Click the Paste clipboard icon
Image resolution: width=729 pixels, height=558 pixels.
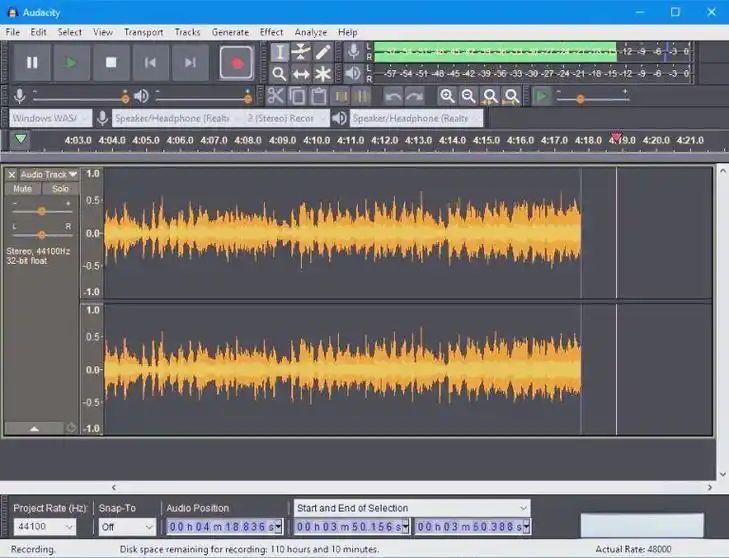pos(318,96)
